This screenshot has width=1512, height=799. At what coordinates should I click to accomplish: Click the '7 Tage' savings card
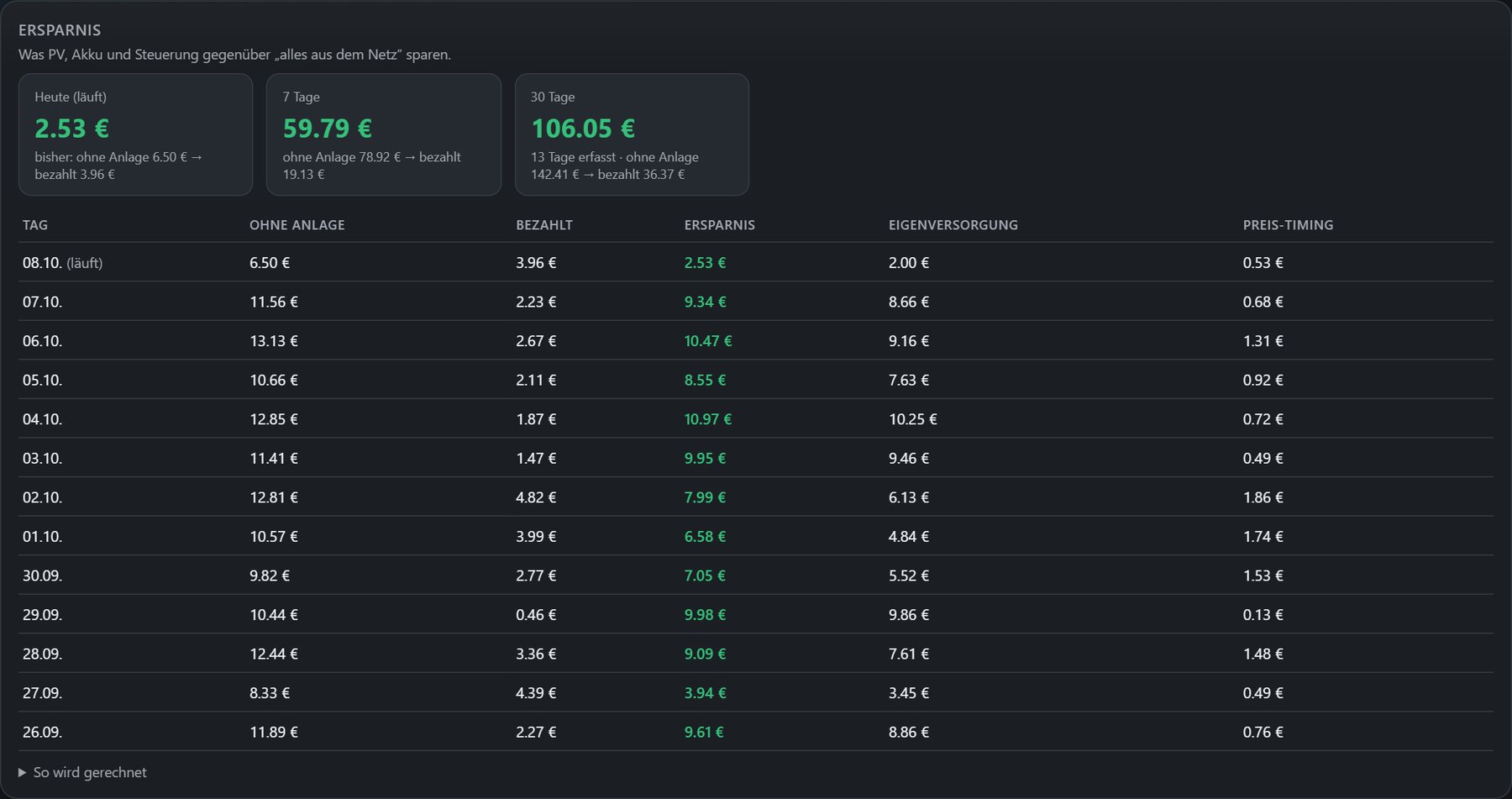click(x=384, y=134)
